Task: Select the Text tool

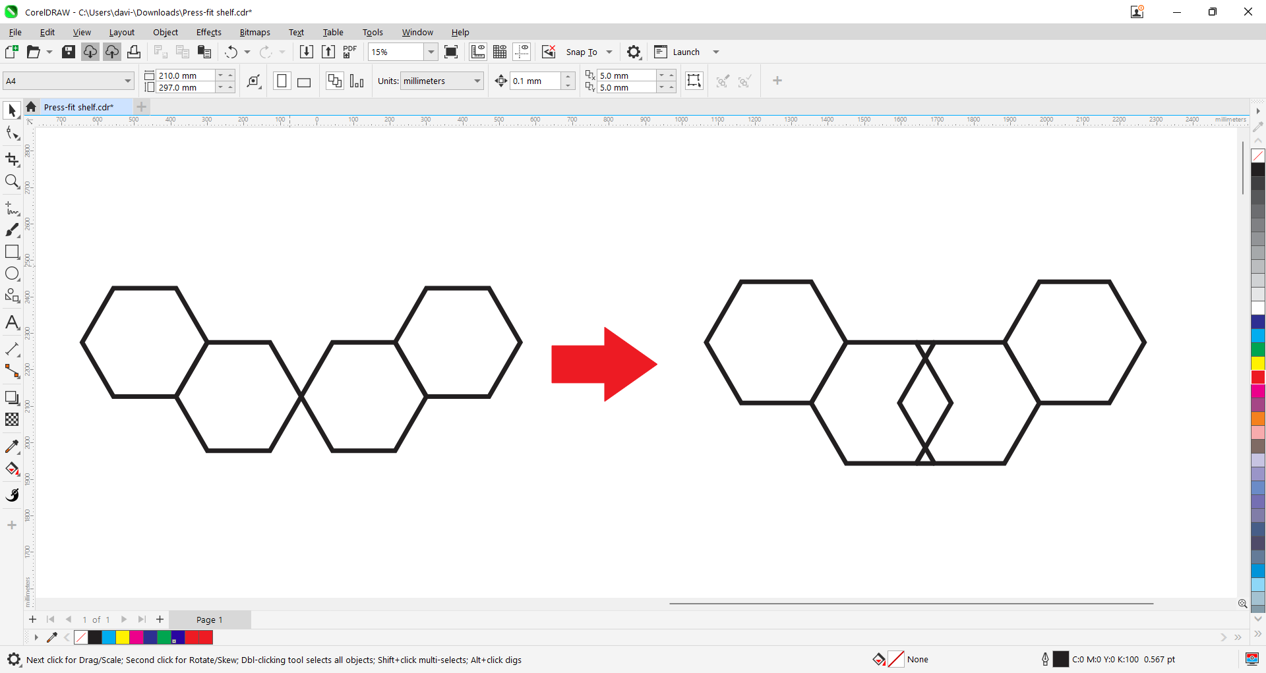Action: pyautogui.click(x=12, y=322)
